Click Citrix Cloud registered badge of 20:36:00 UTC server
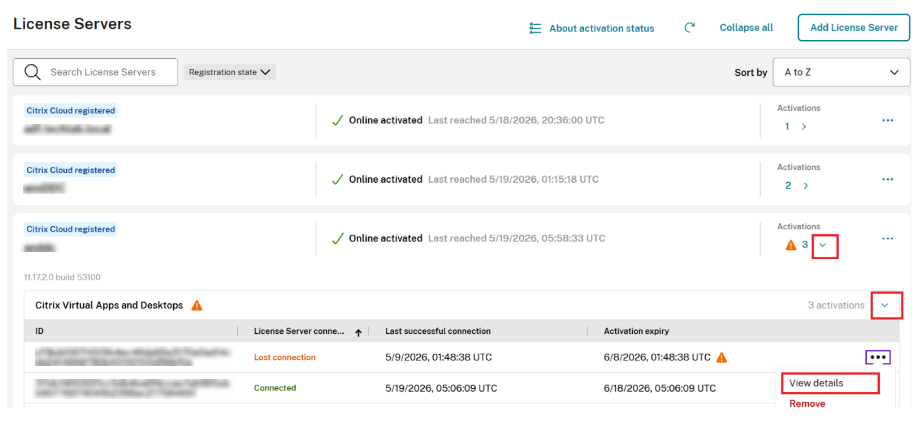 tap(71, 110)
